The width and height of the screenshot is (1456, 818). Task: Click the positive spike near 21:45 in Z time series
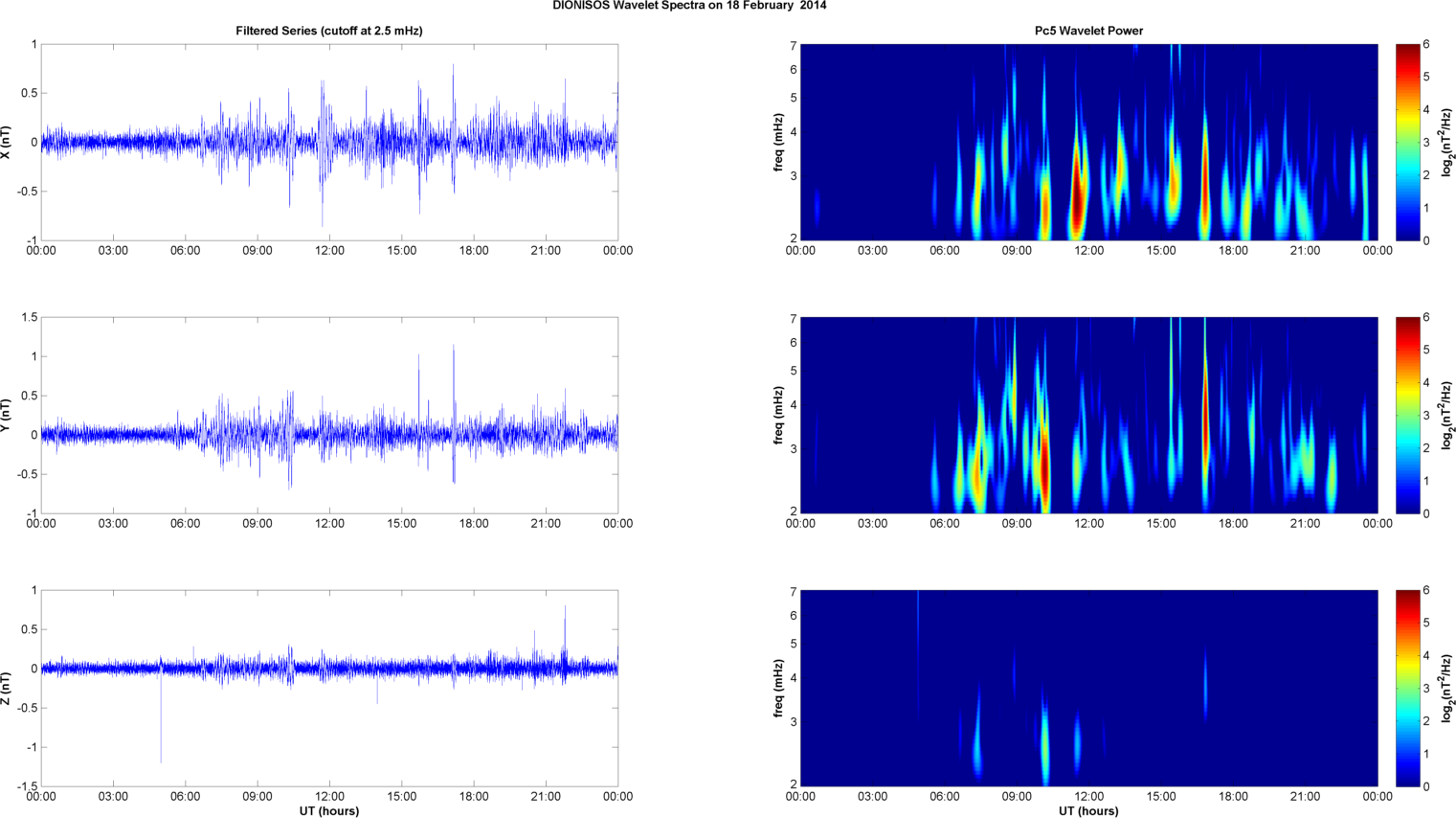[x=565, y=637]
